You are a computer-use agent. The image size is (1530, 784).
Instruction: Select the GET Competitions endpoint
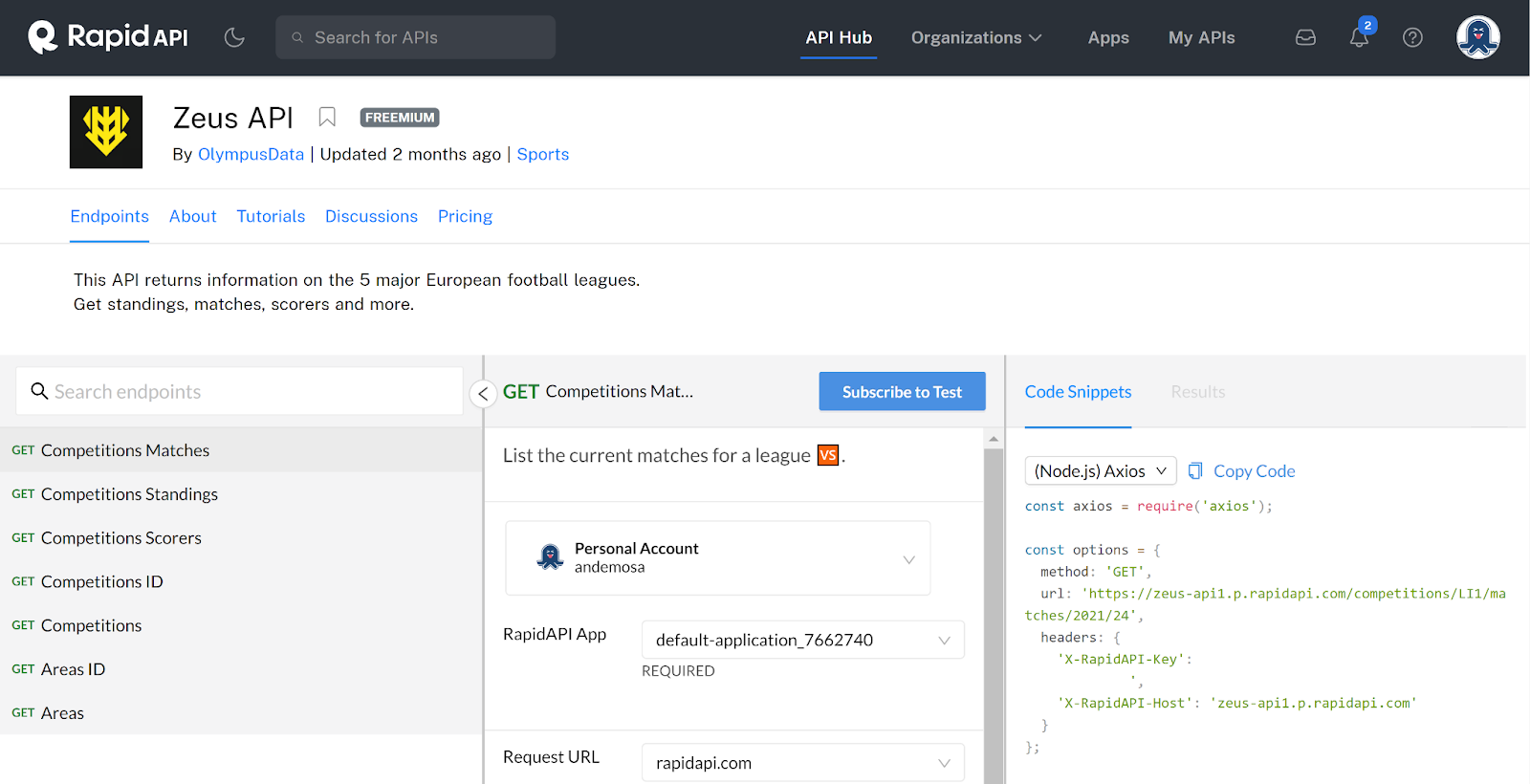pyautogui.click(x=241, y=625)
